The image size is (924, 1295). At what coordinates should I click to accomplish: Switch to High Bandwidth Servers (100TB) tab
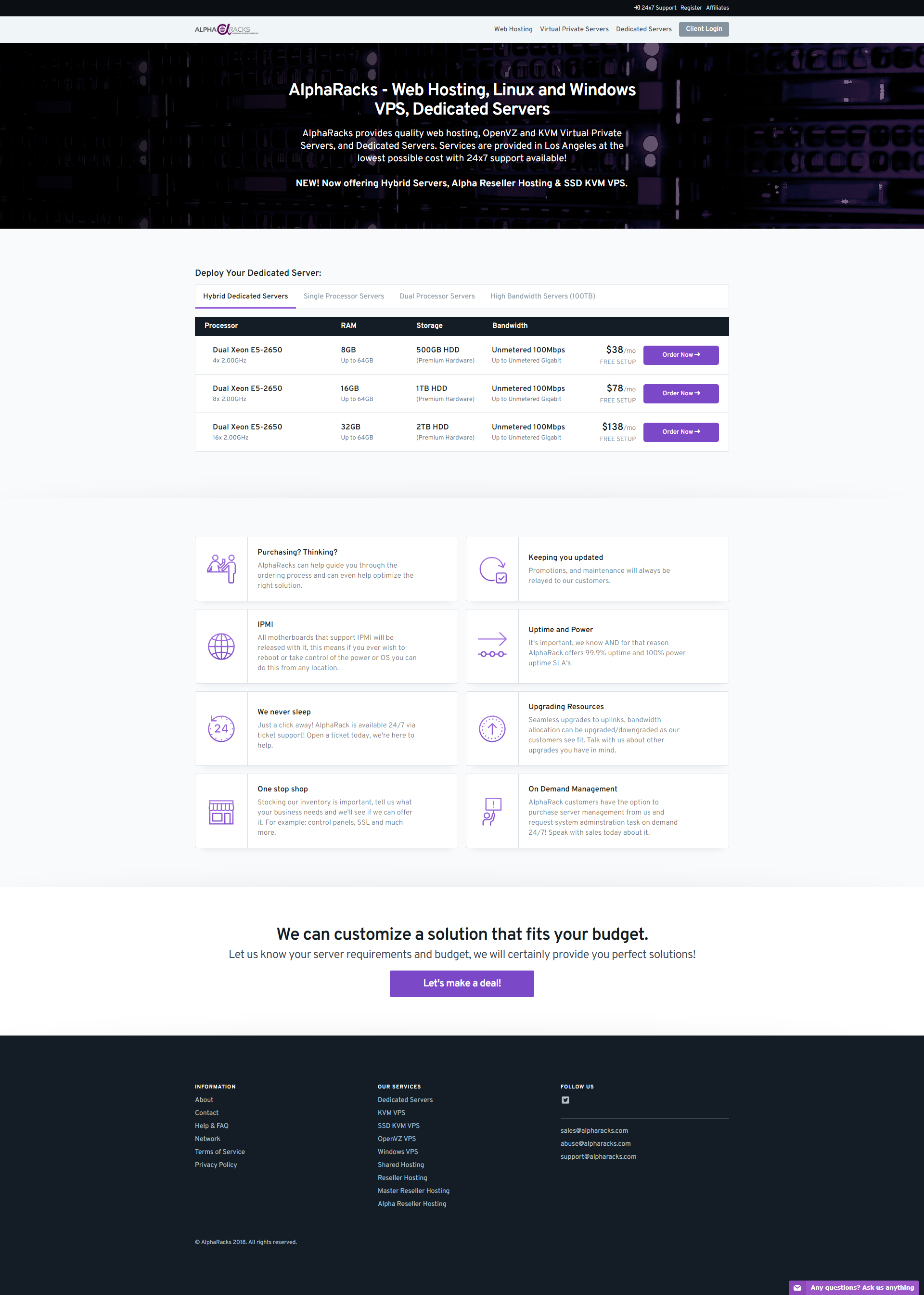click(x=543, y=296)
